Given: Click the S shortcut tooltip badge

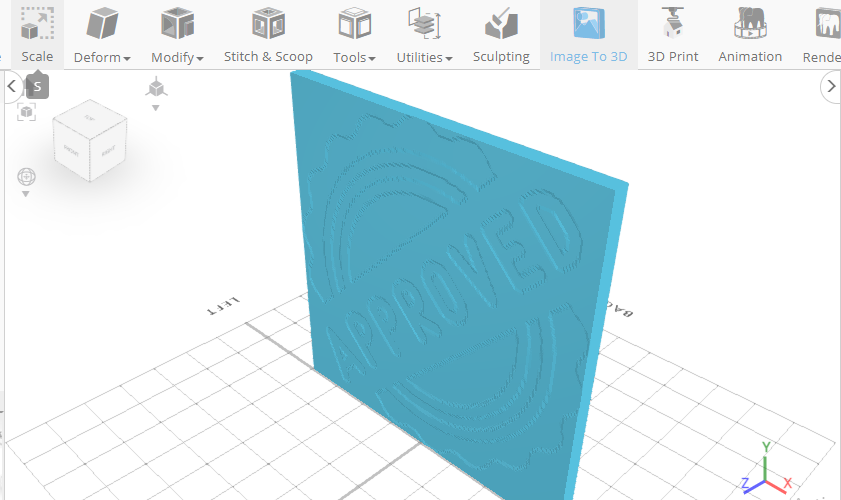Looking at the screenshot, I should [37, 86].
